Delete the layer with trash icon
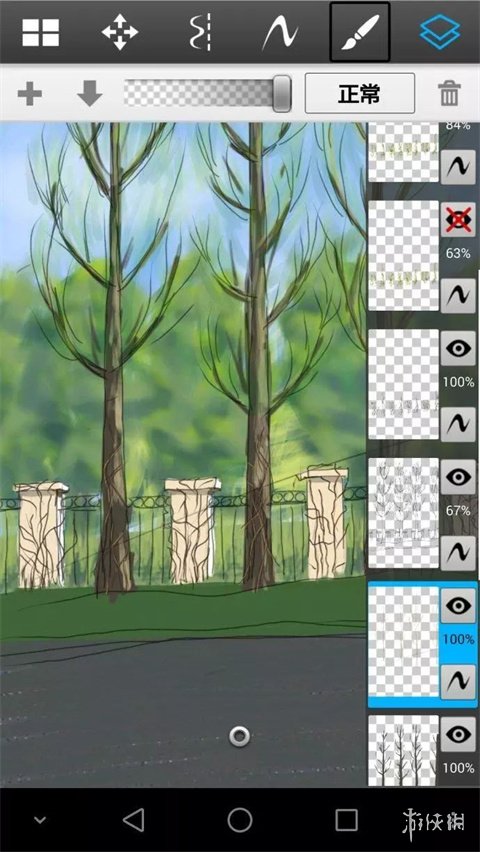The image size is (480, 852). pyautogui.click(x=449, y=93)
